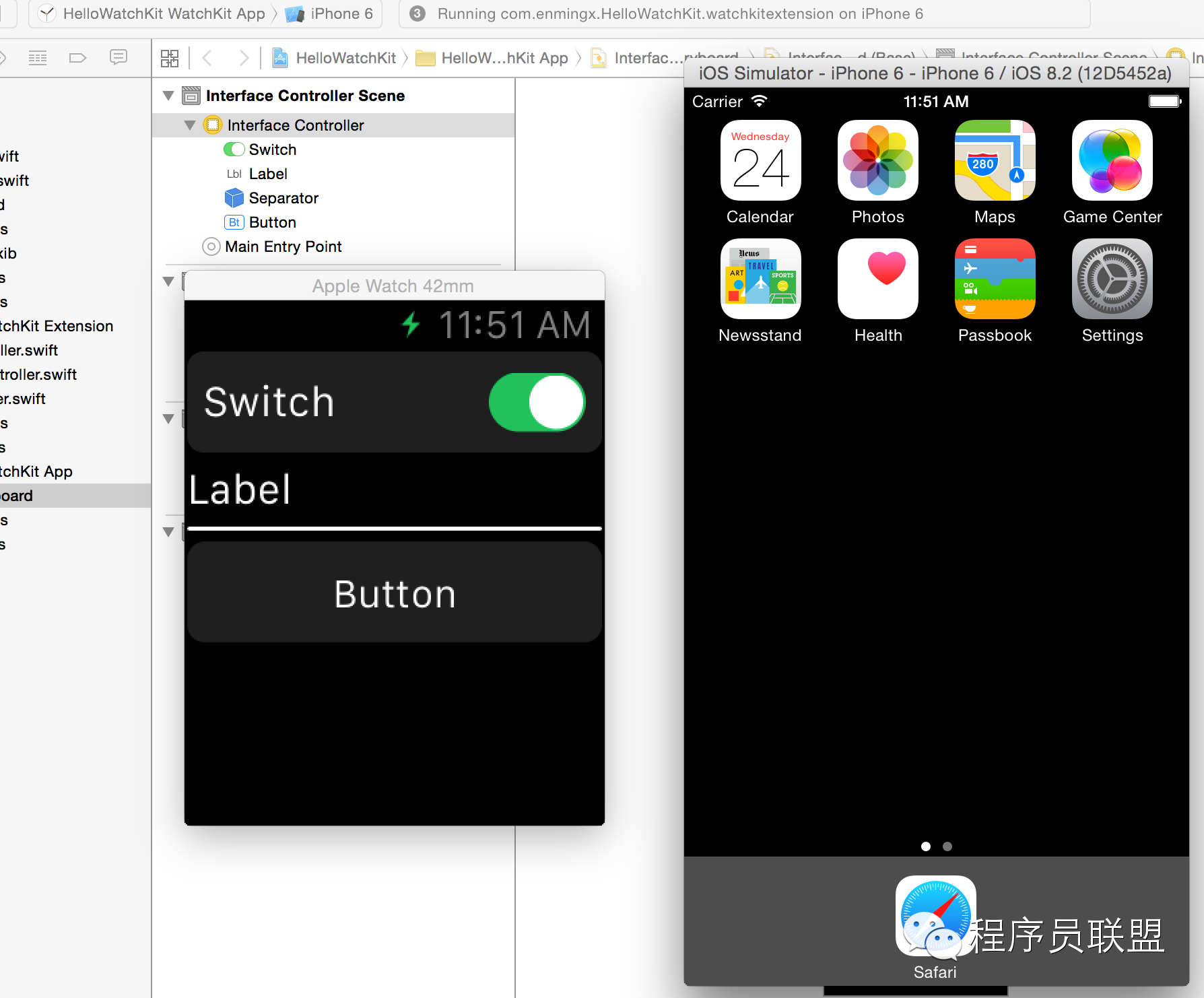Collapse the Interface Controller disclosure triangle
The image size is (1204, 998).
point(190,125)
